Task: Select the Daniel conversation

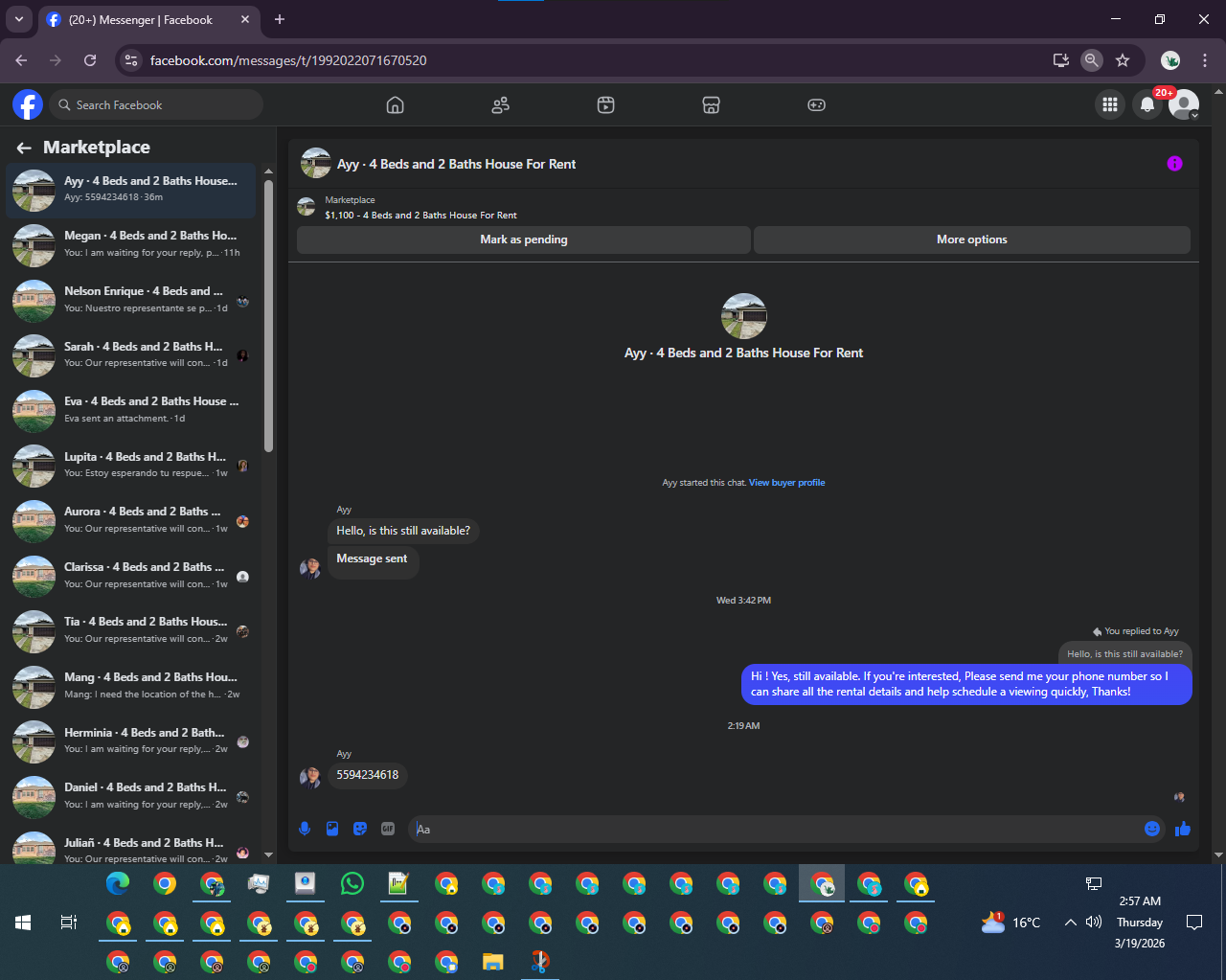Action: point(131,796)
